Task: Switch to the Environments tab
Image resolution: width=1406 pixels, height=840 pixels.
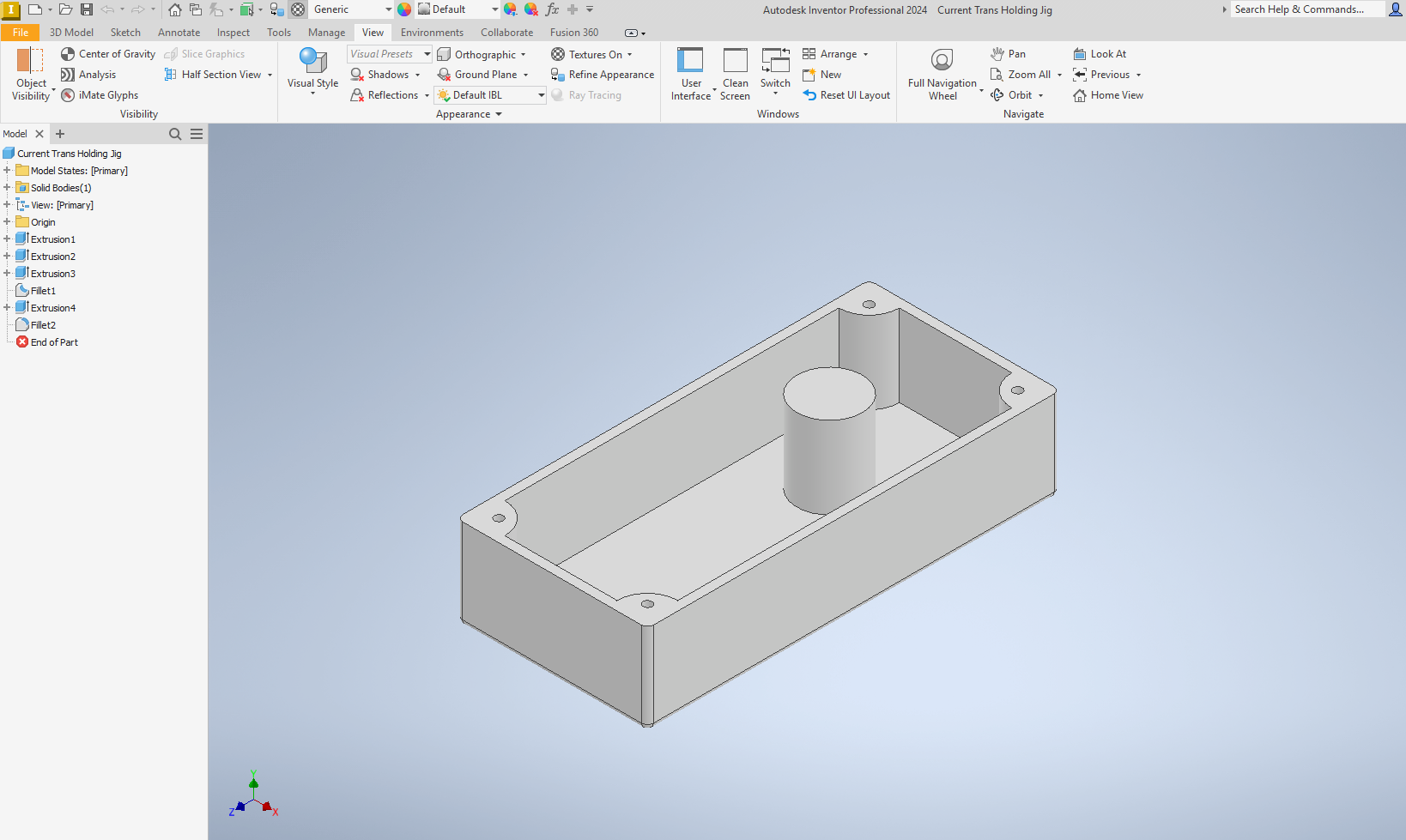Action: pyautogui.click(x=432, y=33)
